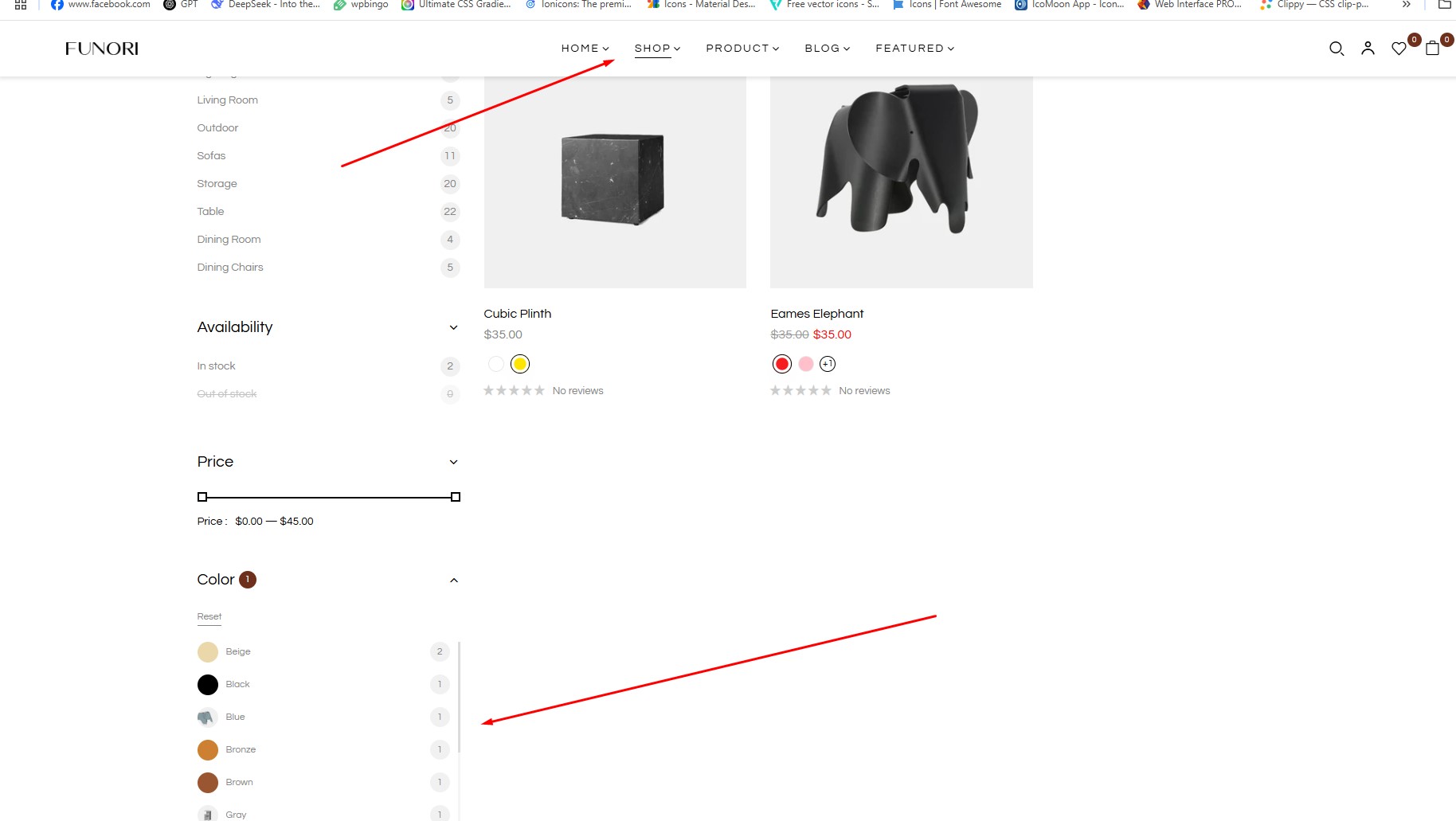Select the Outdoor category
The height and width of the screenshot is (821, 1456).
(x=217, y=128)
